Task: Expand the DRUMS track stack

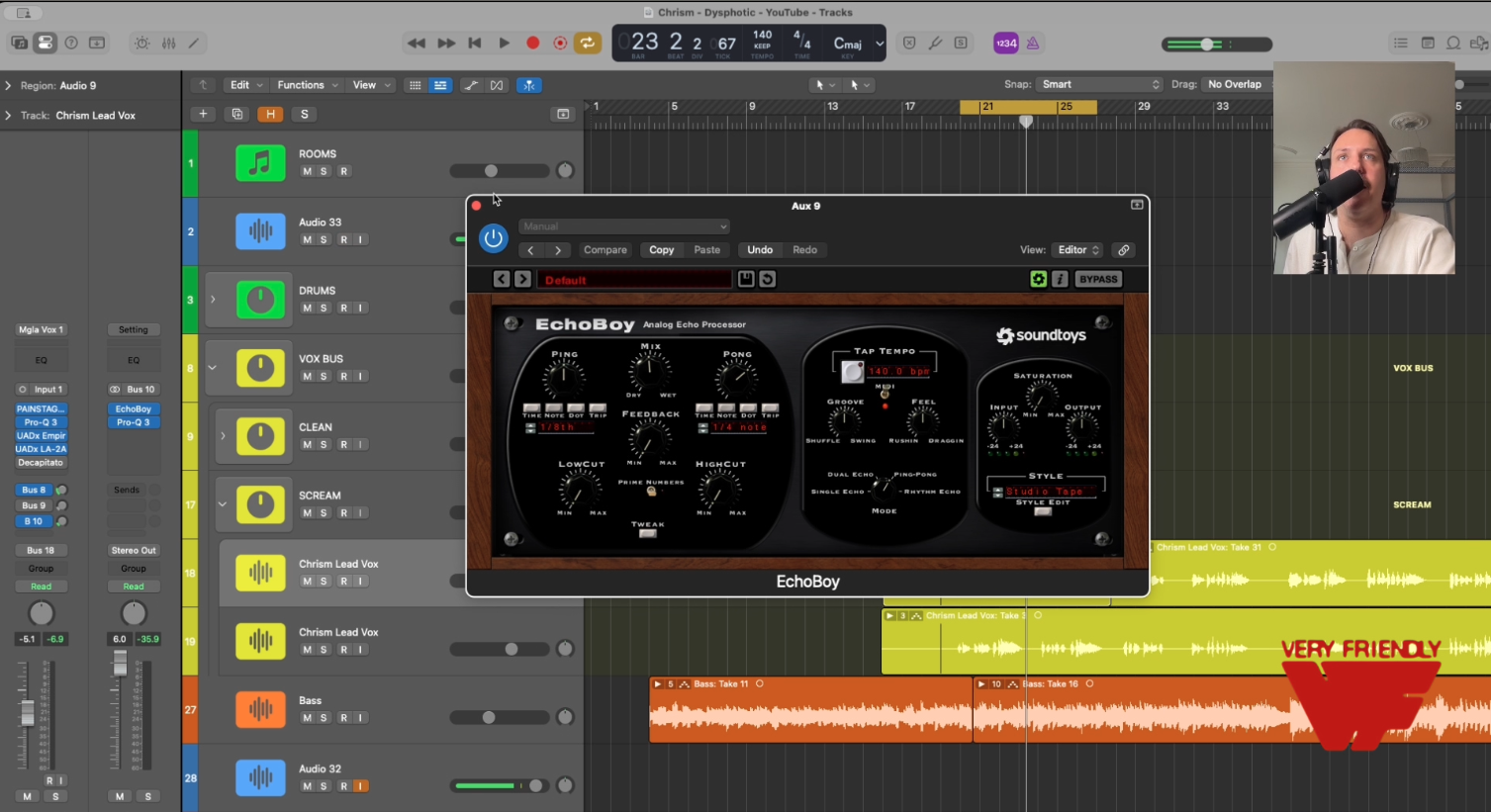Action: 213,299
